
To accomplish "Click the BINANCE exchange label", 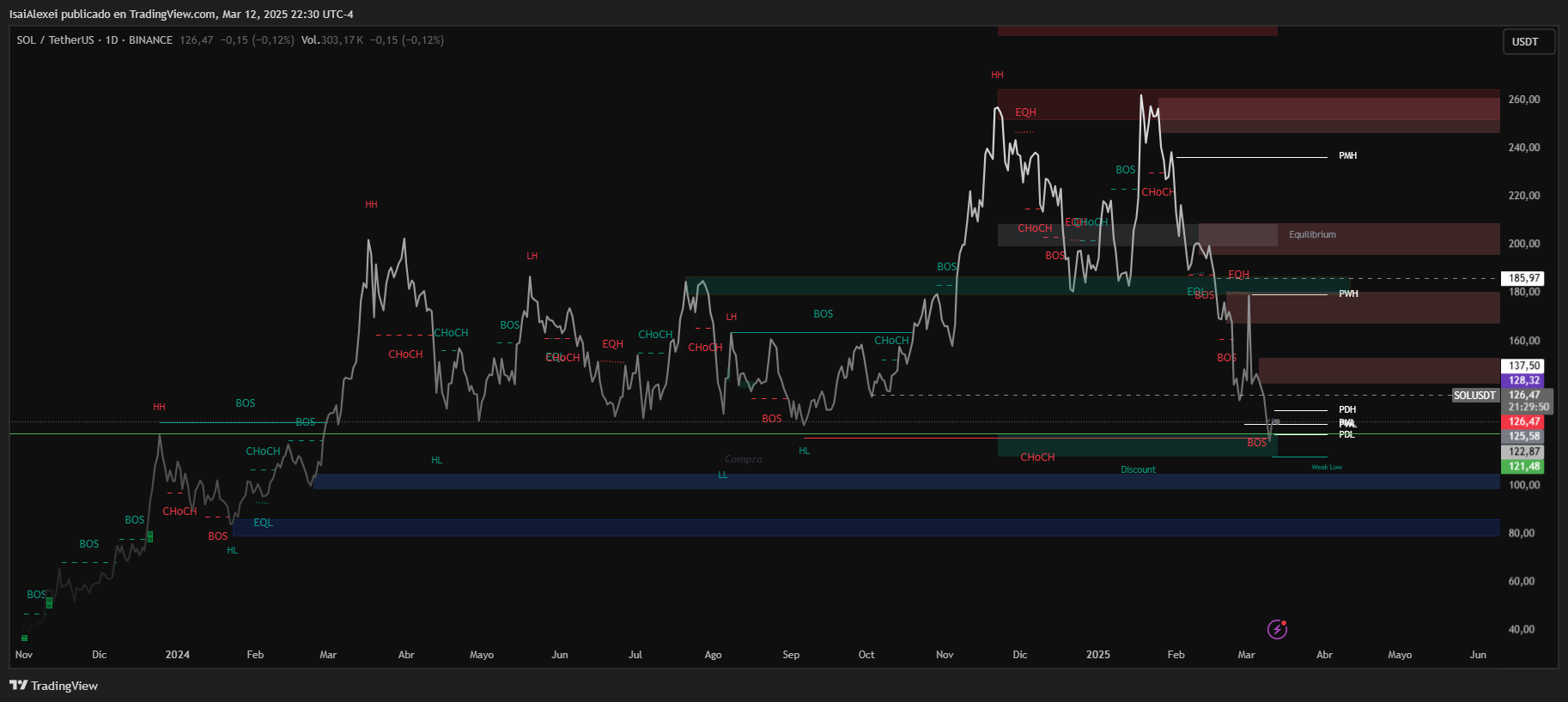I will (150, 40).
